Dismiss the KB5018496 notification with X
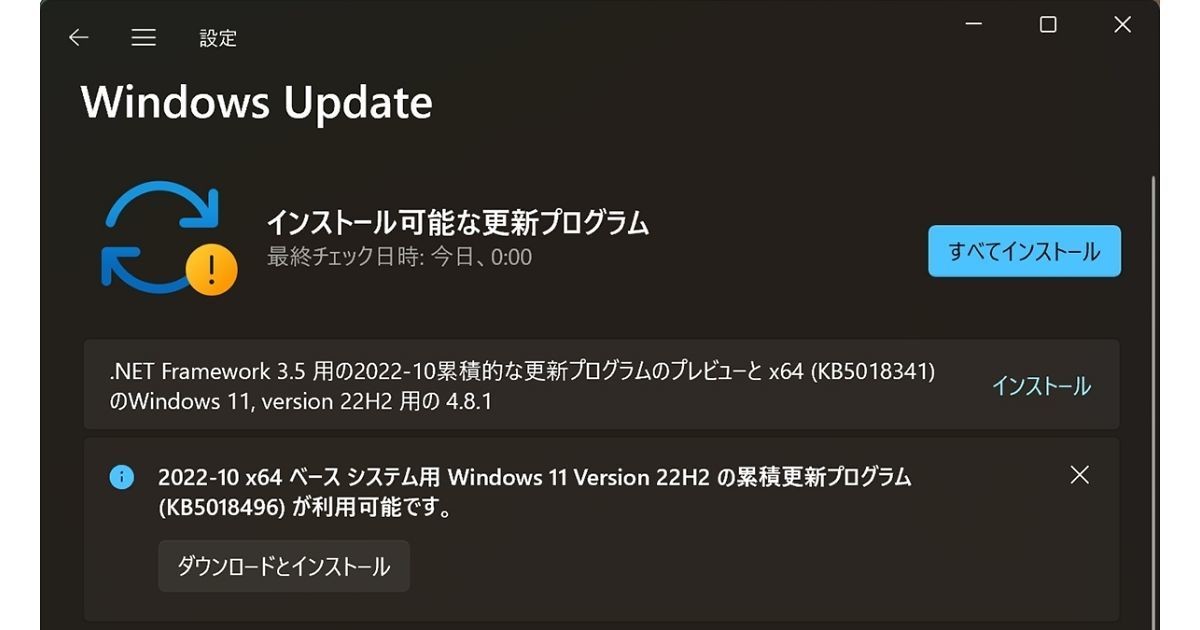1200x630 pixels. pos(1079,475)
